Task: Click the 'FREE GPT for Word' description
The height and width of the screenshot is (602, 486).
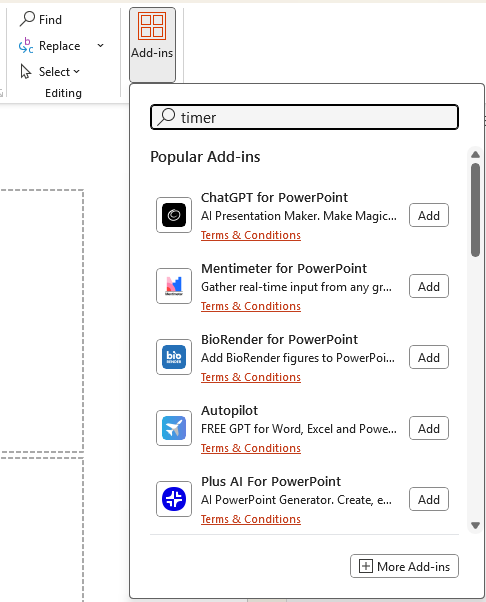Action: tap(299, 429)
